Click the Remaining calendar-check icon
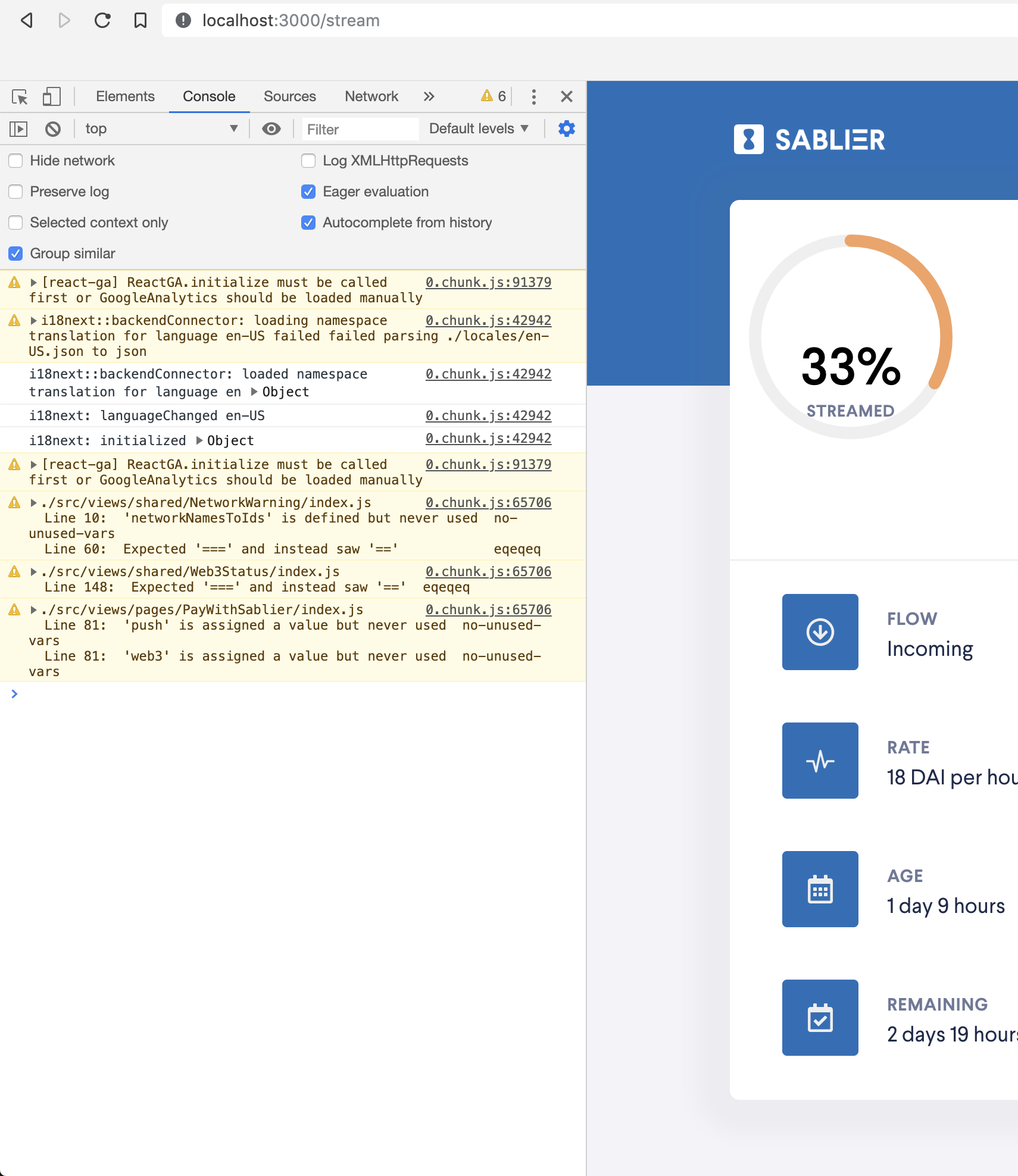The image size is (1018, 1176). point(820,1018)
